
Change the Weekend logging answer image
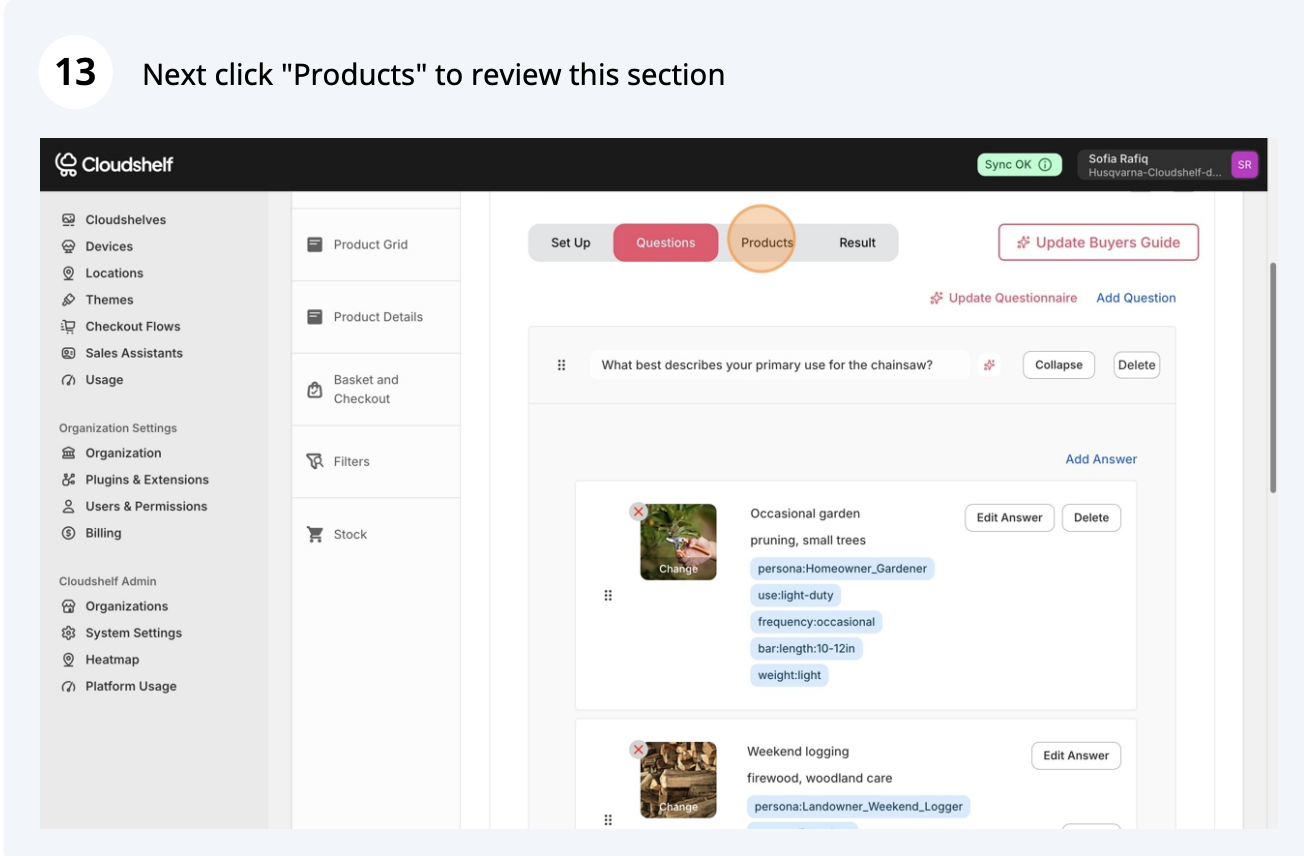pyautogui.click(x=678, y=806)
